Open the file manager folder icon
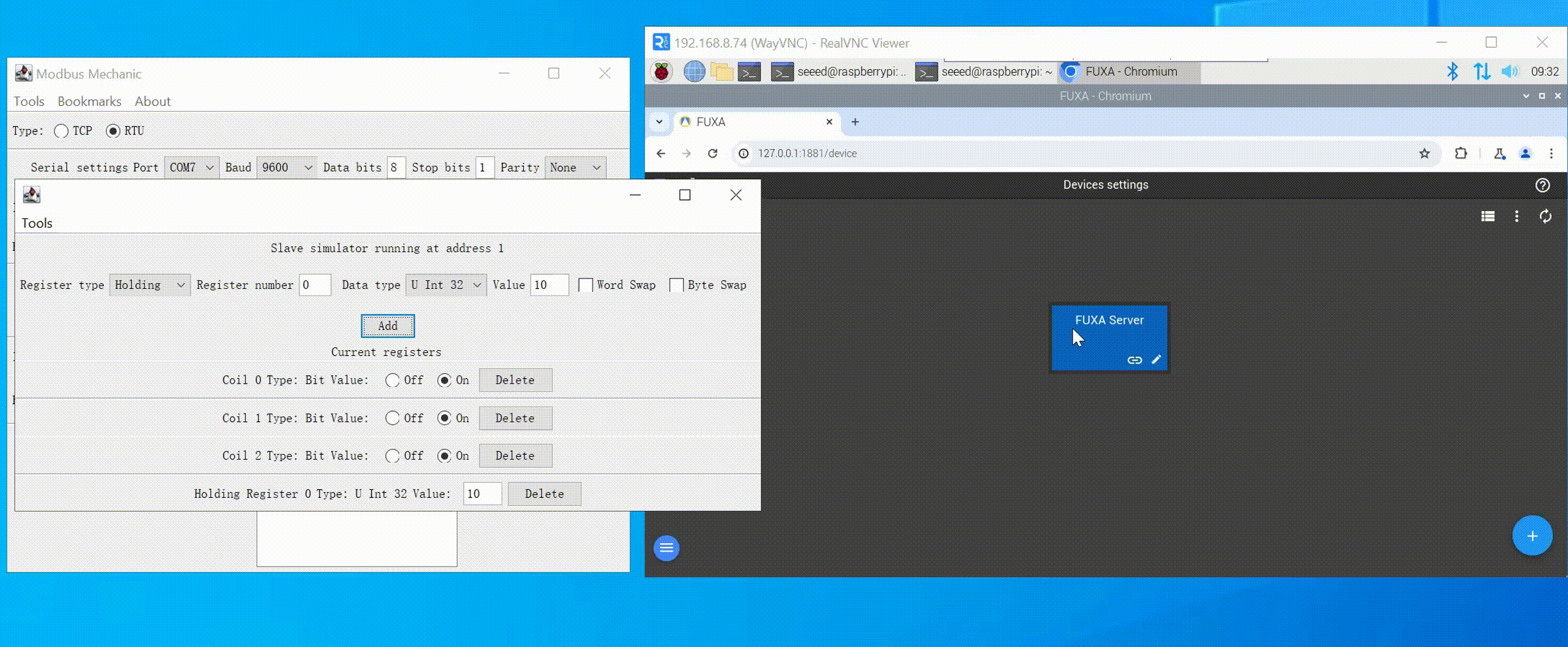 722,72
